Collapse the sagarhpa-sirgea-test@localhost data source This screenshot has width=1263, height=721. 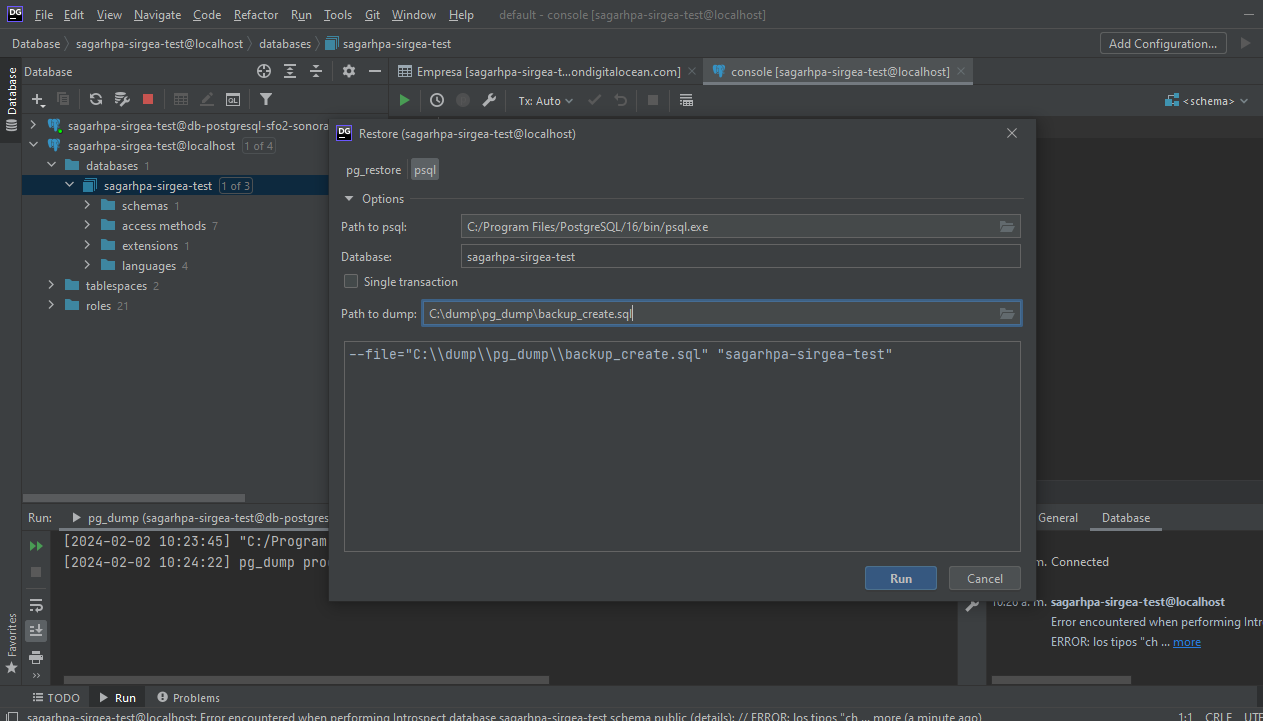pyautogui.click(x=33, y=146)
